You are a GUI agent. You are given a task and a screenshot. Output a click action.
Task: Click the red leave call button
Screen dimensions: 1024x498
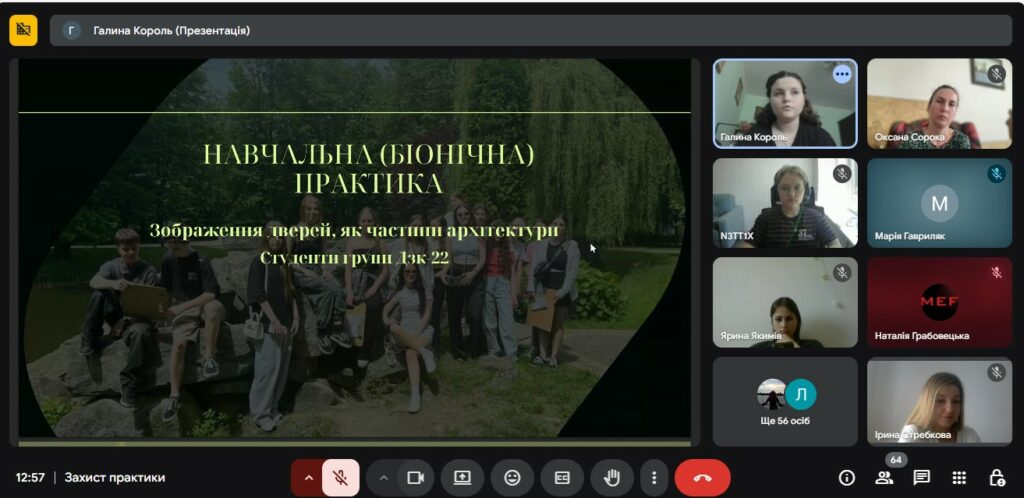coord(702,478)
